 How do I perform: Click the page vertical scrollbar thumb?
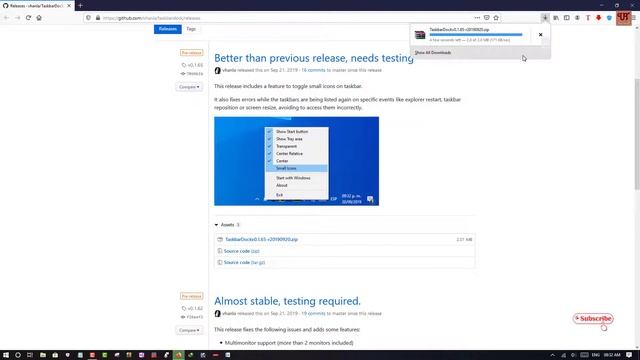pos(637,134)
